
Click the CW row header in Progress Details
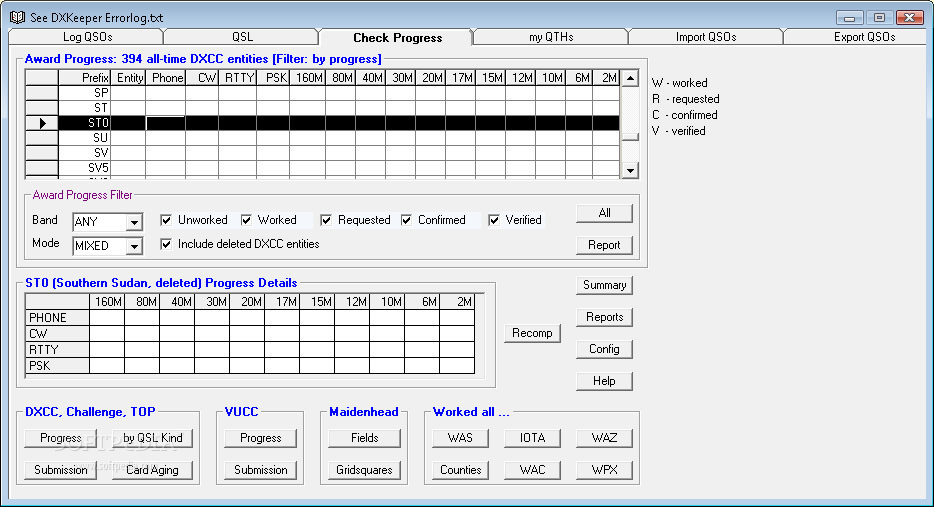pyautogui.click(x=57, y=334)
